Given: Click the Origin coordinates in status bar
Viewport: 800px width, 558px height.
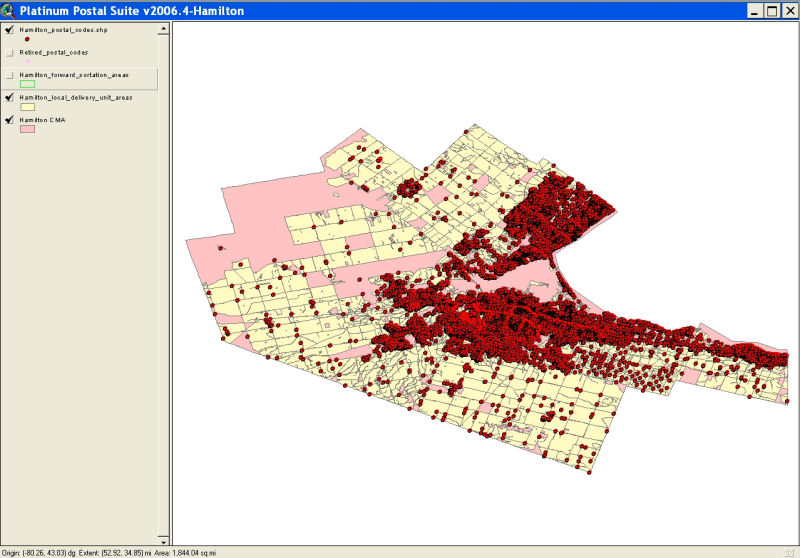Looking at the screenshot, I should (39, 553).
